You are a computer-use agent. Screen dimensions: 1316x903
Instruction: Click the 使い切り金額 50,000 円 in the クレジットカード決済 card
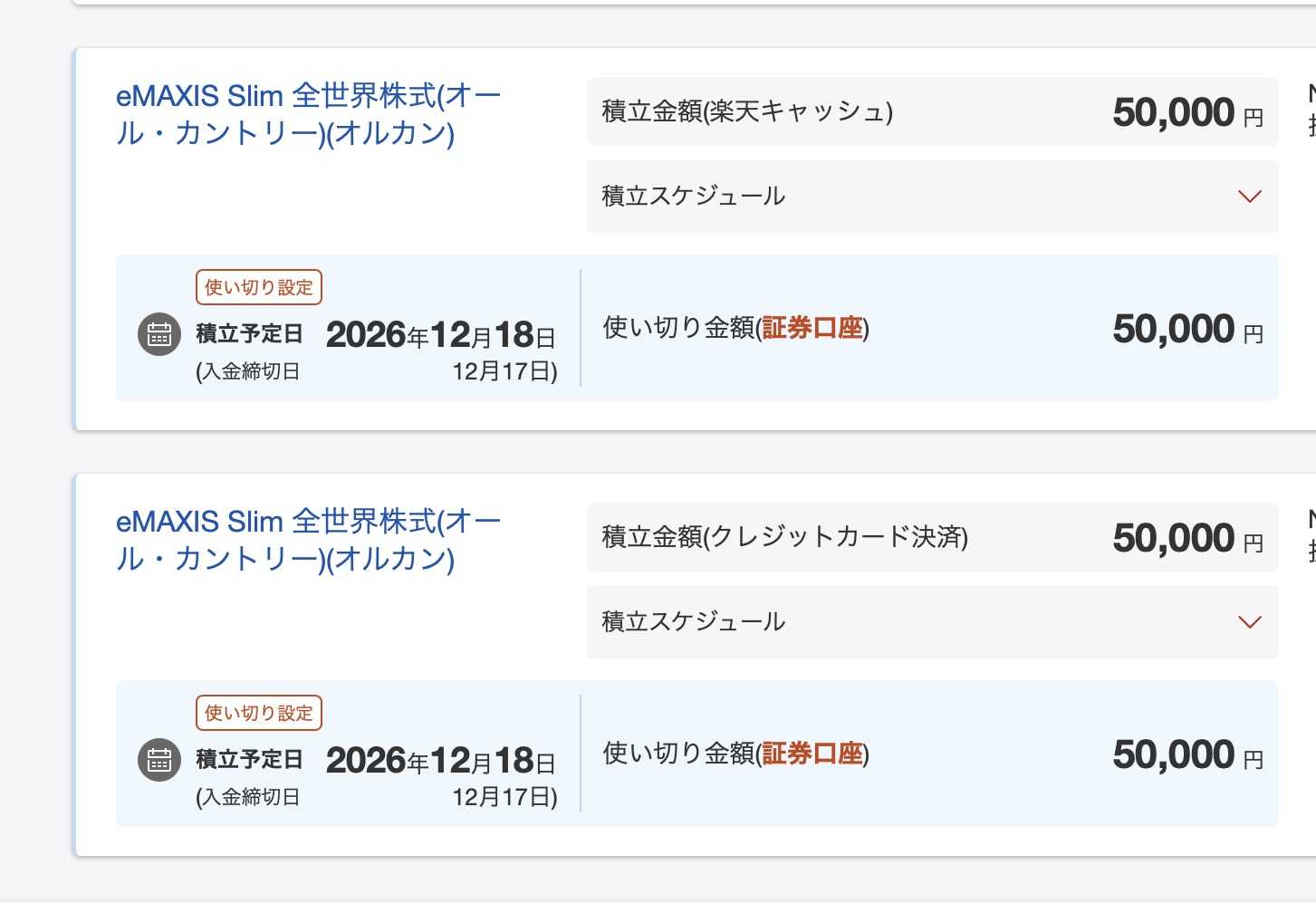pyautogui.click(x=1186, y=755)
